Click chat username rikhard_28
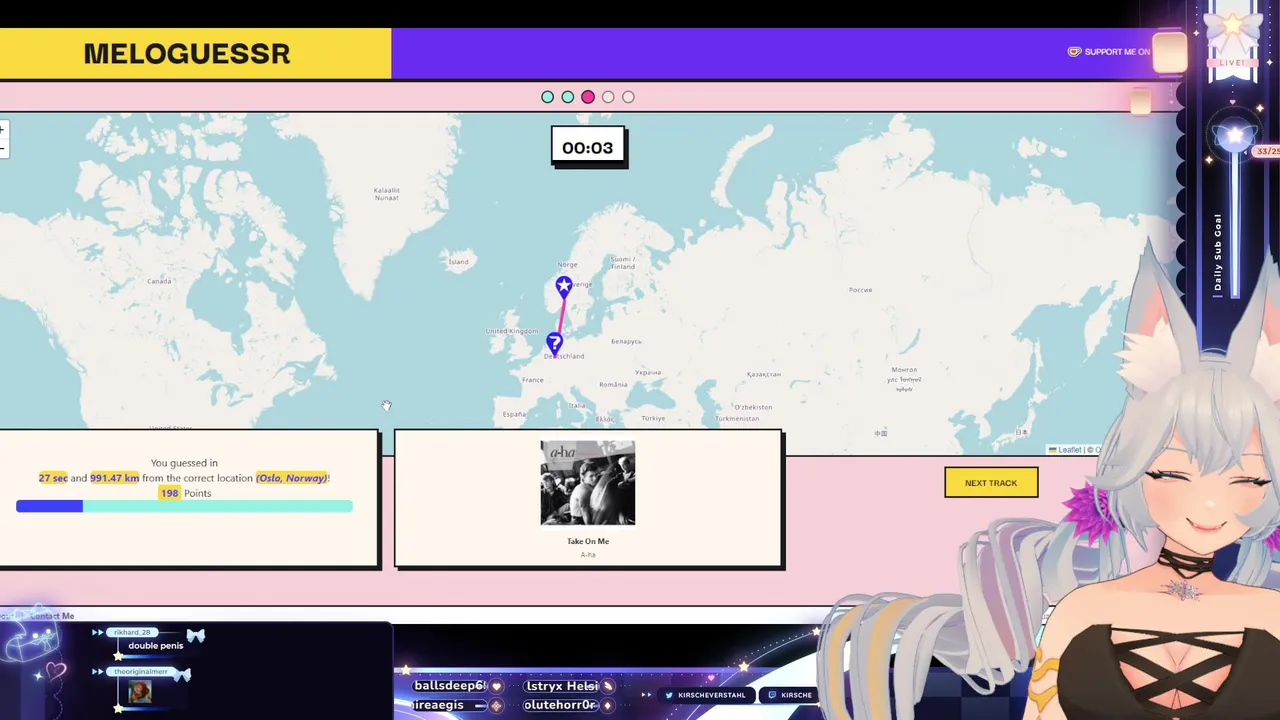1280x720 pixels. [x=132, y=633]
